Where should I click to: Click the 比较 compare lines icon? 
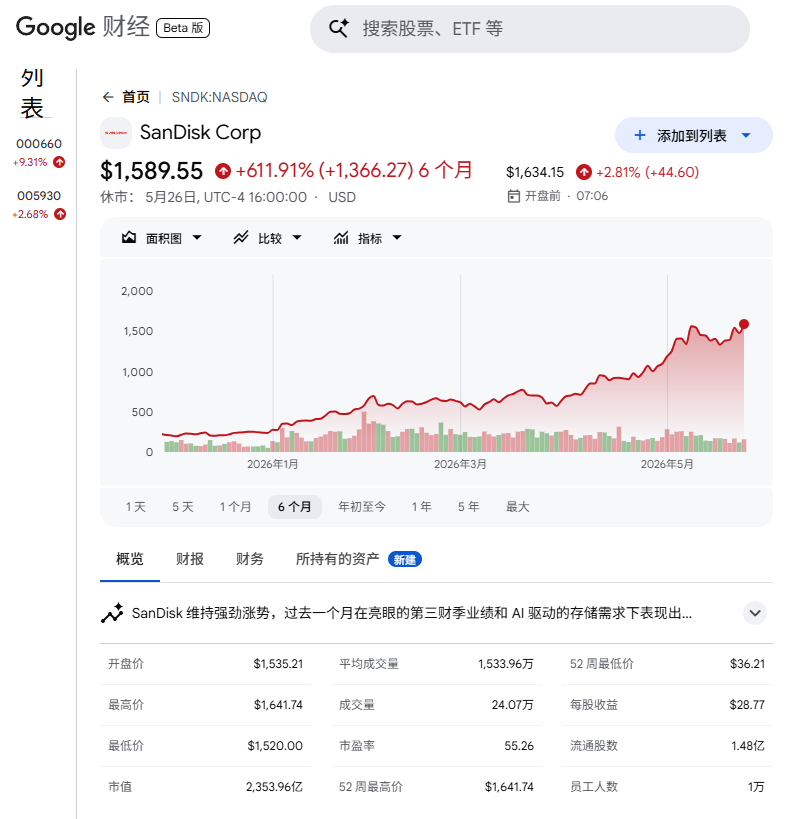(x=241, y=238)
